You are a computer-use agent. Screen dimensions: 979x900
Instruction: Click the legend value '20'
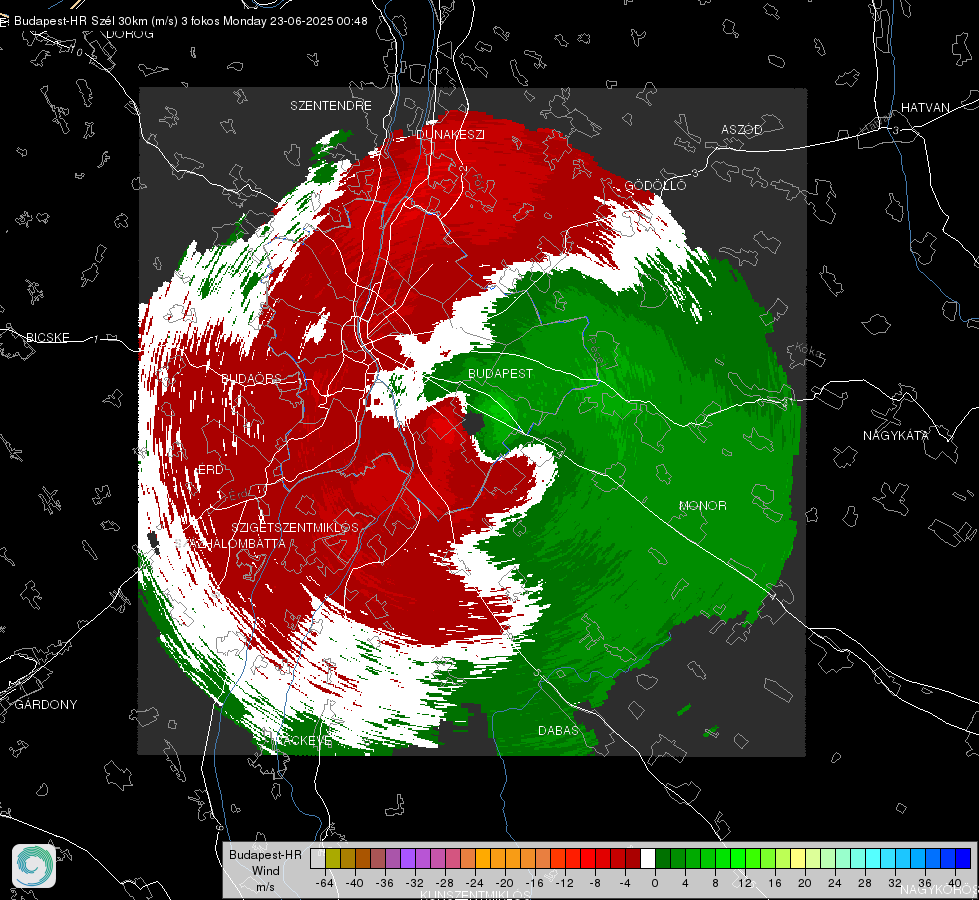pos(804,883)
